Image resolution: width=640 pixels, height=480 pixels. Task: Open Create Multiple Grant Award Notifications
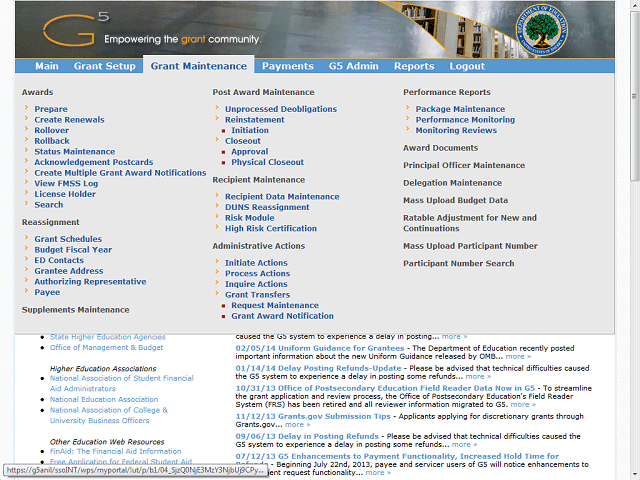120,173
